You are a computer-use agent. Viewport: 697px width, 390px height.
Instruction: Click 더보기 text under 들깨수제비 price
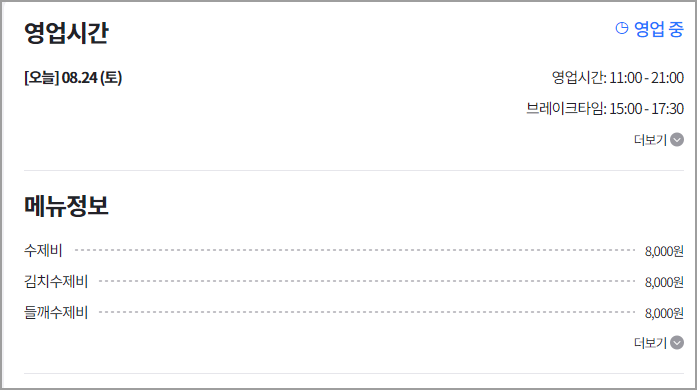650,343
